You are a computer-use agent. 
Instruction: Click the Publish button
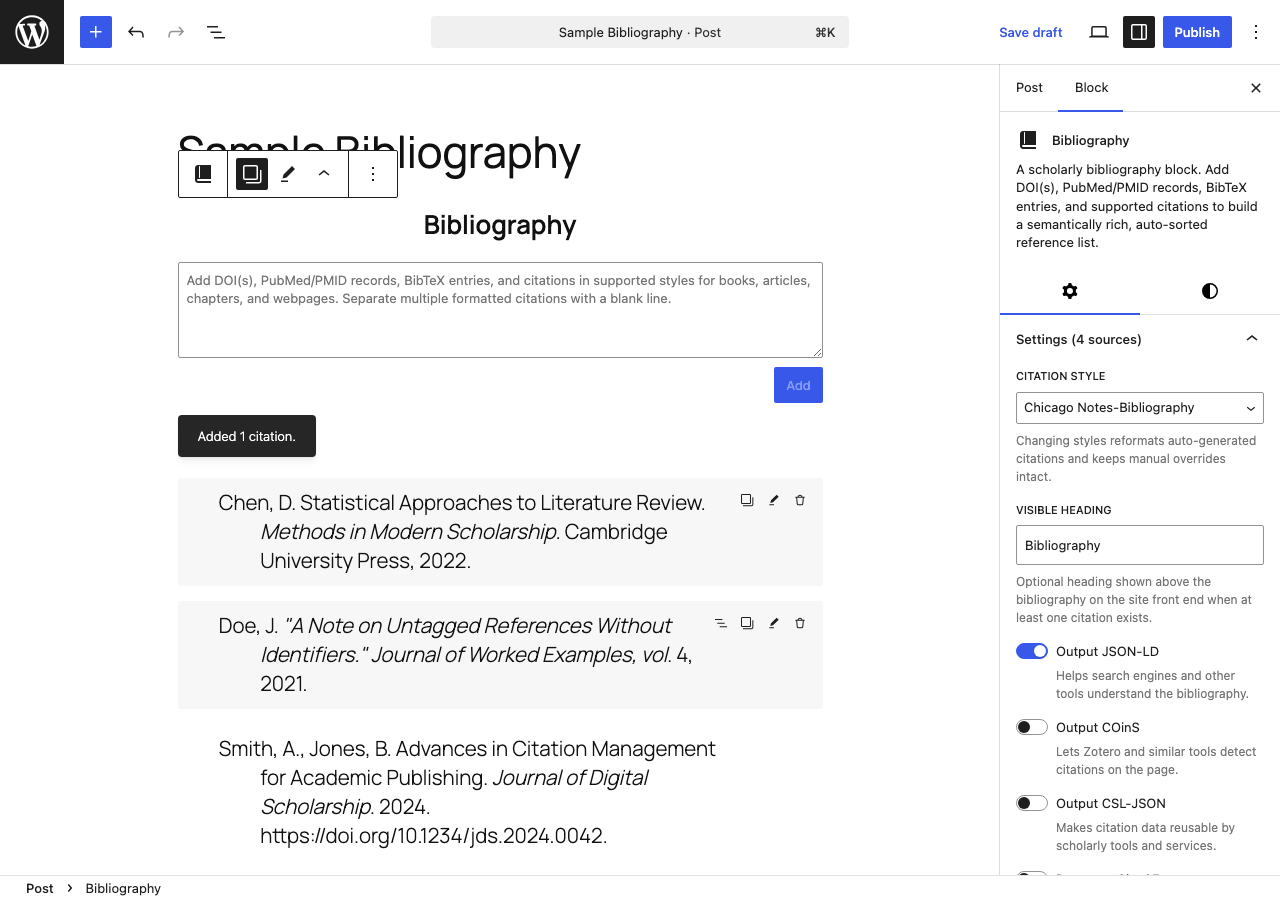coord(1197,32)
